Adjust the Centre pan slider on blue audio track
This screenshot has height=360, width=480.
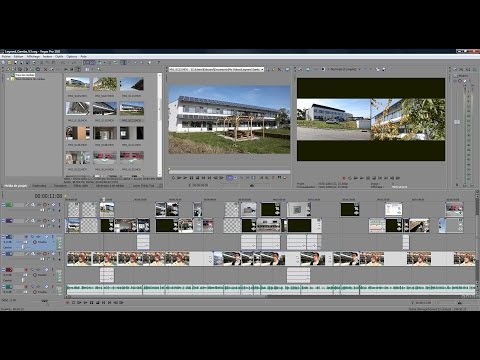coord(23,247)
